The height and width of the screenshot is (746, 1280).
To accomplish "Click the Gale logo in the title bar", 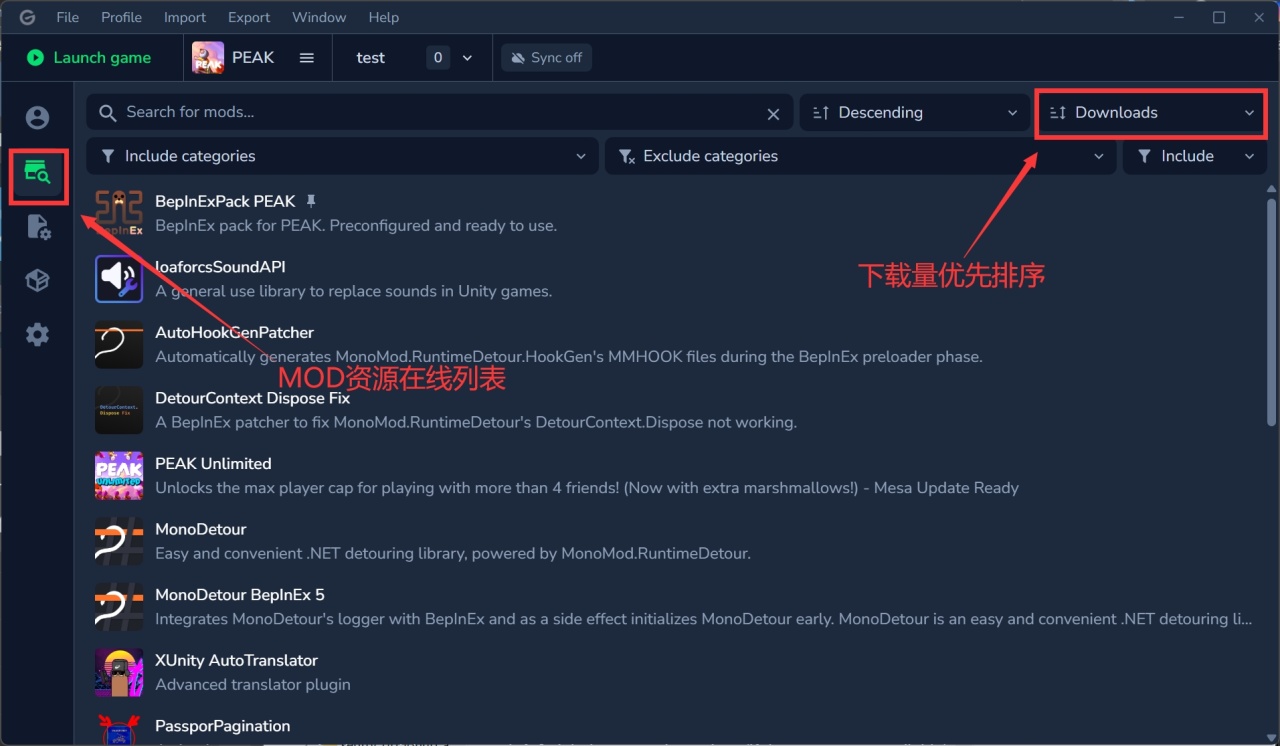I will 27,17.
